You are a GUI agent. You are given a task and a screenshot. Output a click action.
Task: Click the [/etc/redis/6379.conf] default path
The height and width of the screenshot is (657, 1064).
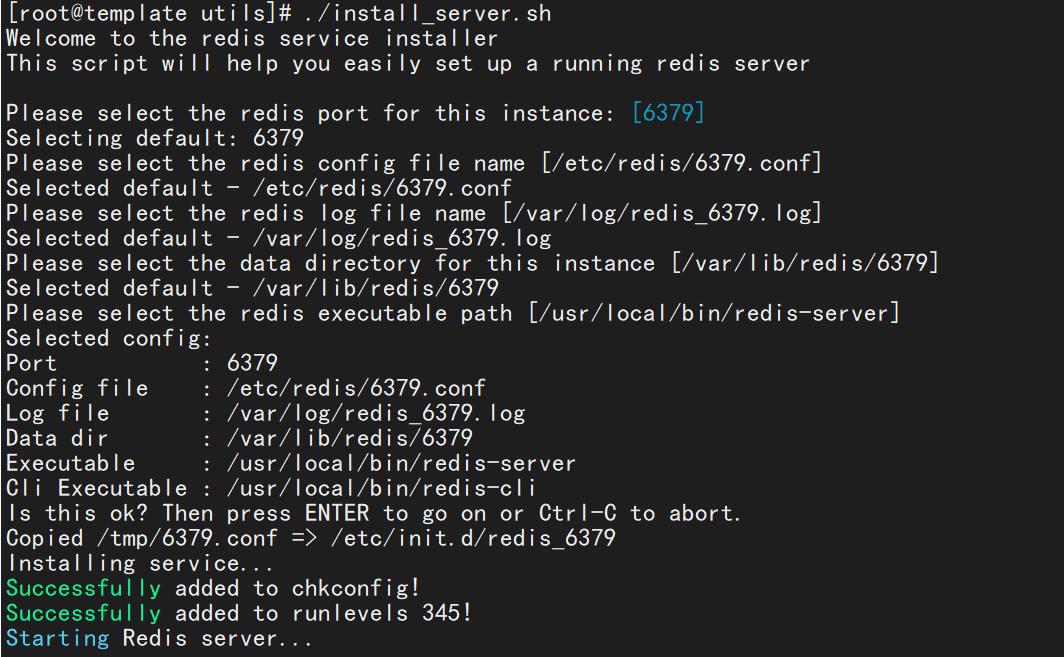point(681,163)
